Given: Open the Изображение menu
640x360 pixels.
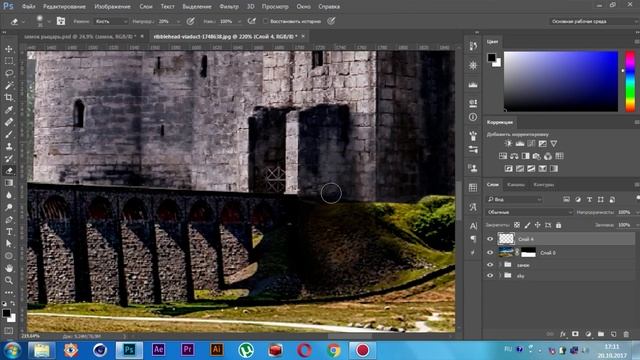Looking at the screenshot, I should 112,7.
